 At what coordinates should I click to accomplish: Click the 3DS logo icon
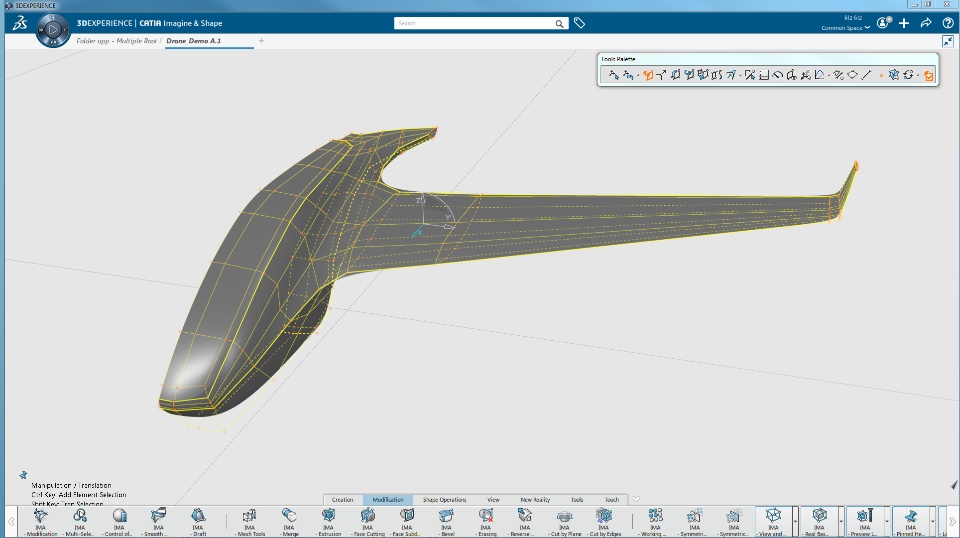(20, 23)
